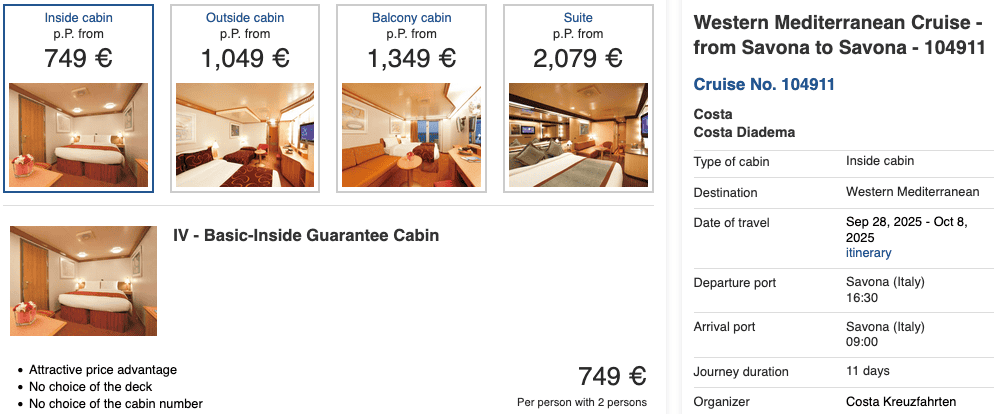Click the Costa Kreuzfahrten organizer name
Screen dimensions: 994x414
pyautogui.click(x=901, y=402)
